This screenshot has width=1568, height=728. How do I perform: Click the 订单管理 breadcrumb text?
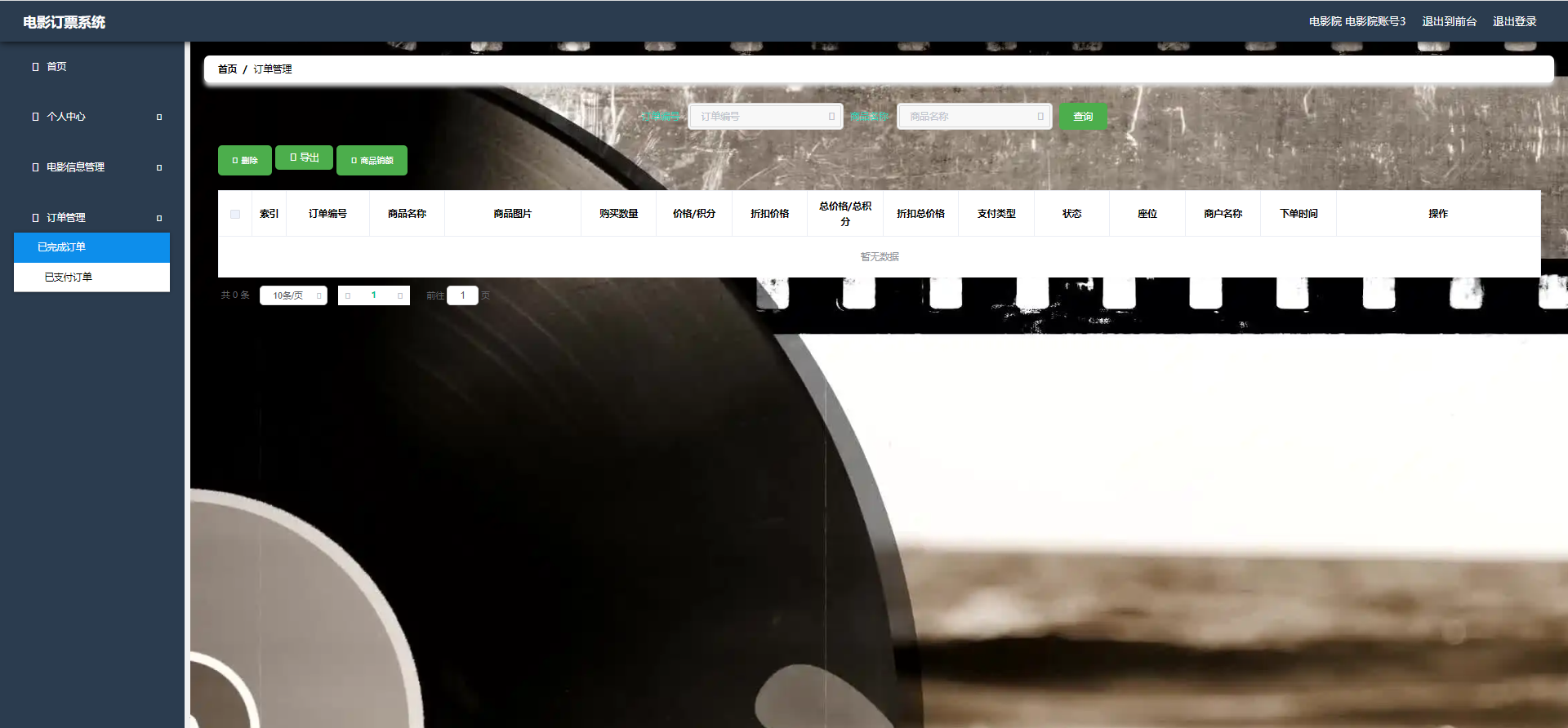(273, 69)
